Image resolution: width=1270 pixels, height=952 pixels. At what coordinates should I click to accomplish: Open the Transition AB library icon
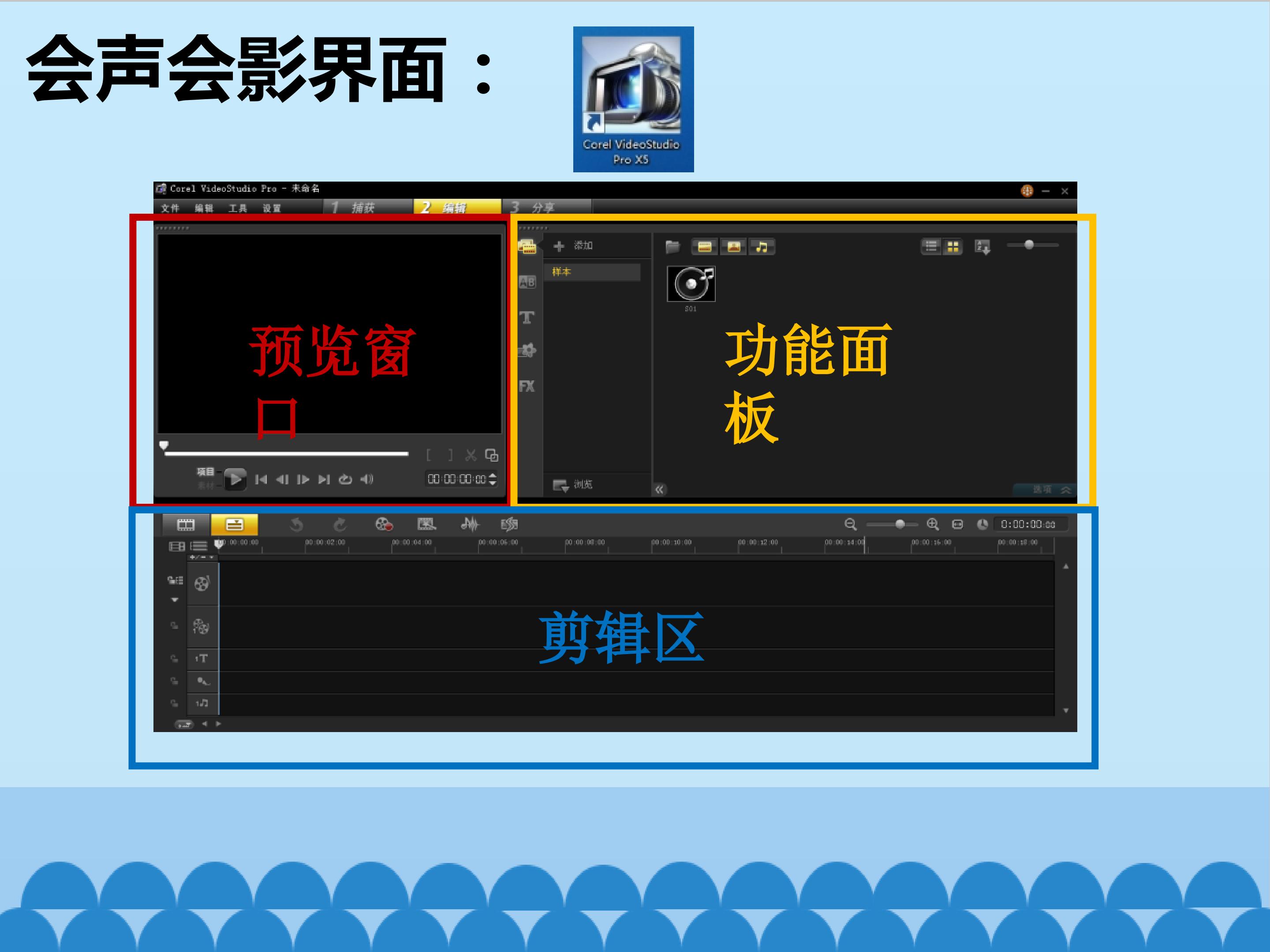527,283
